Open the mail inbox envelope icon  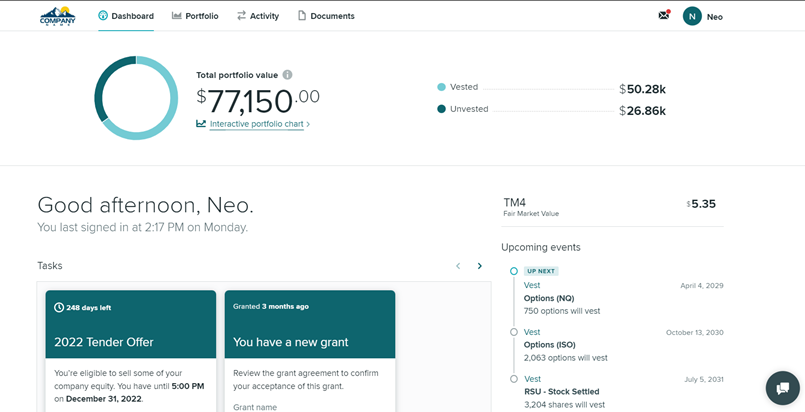pyautogui.click(x=664, y=15)
